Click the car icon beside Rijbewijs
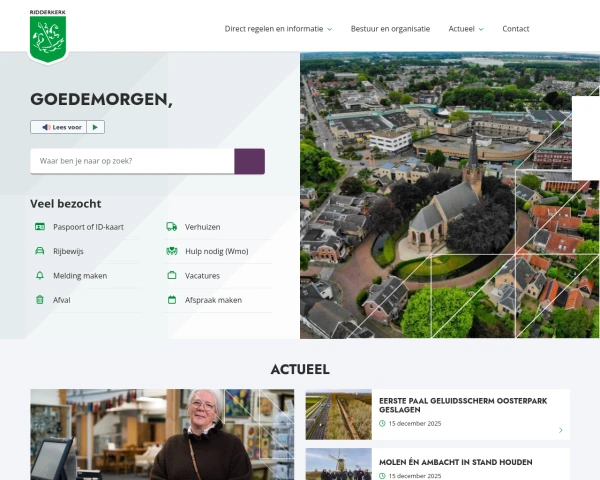600x480 pixels. 40,251
